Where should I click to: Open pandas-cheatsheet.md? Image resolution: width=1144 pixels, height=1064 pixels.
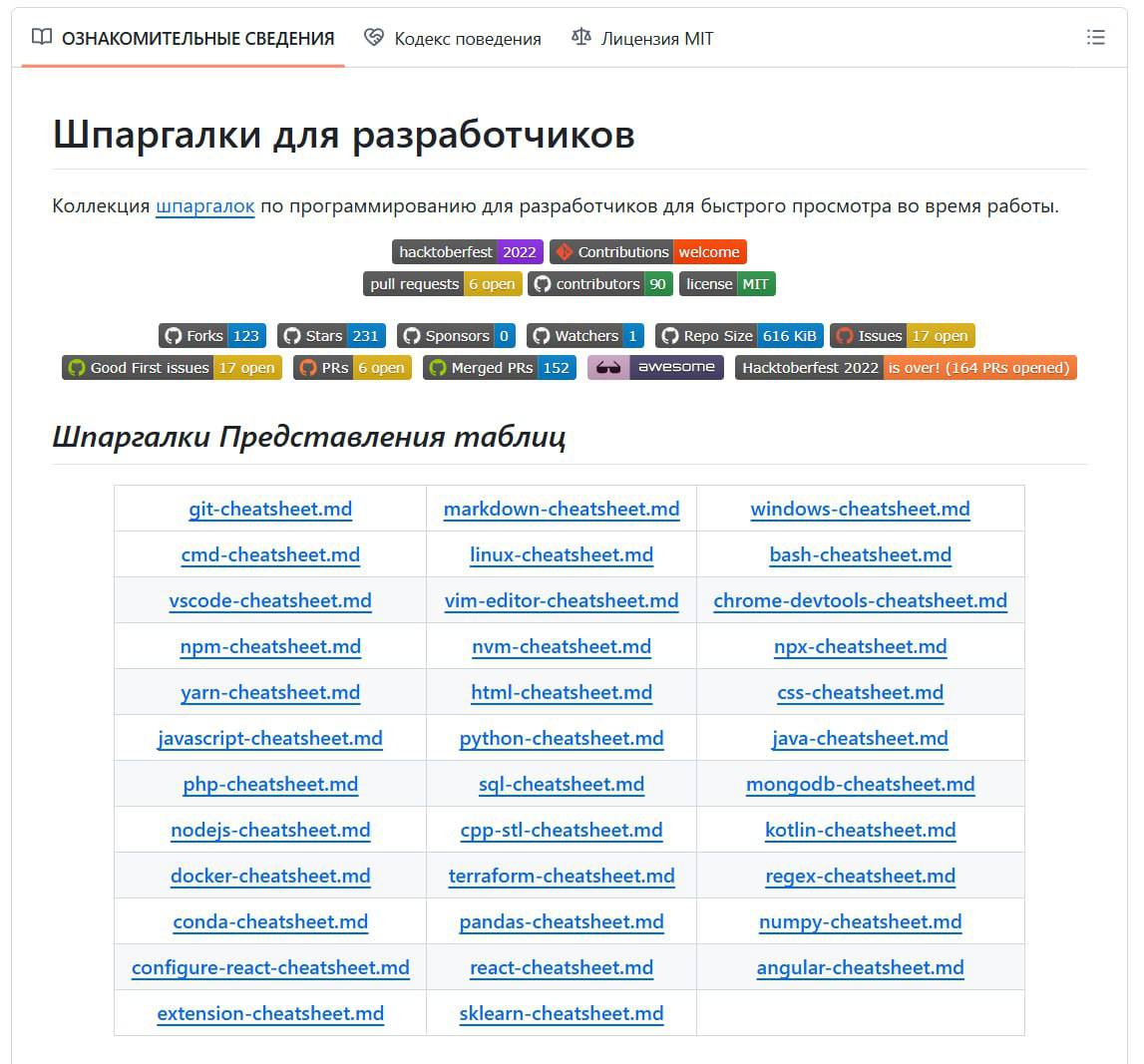(562, 922)
